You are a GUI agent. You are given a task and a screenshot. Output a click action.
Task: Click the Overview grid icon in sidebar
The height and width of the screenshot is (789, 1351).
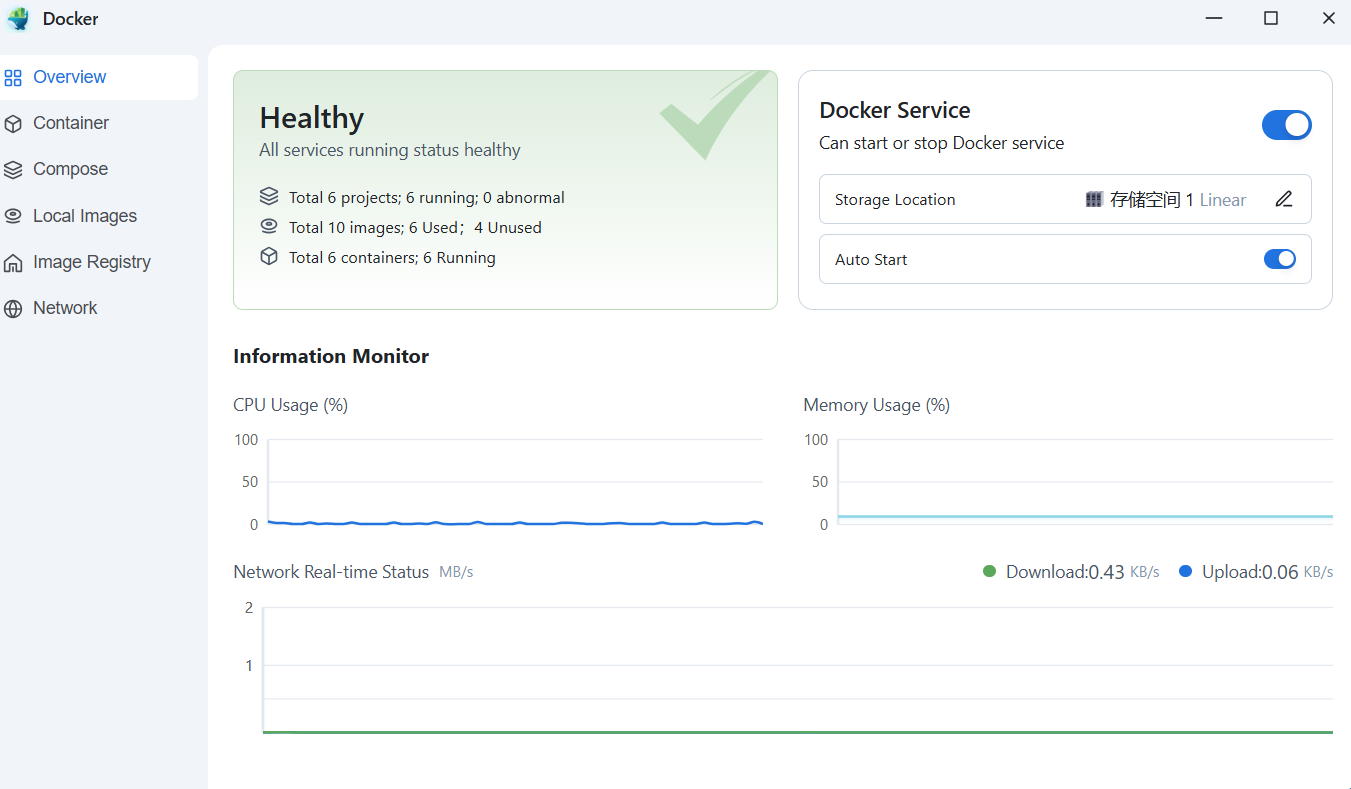point(13,78)
